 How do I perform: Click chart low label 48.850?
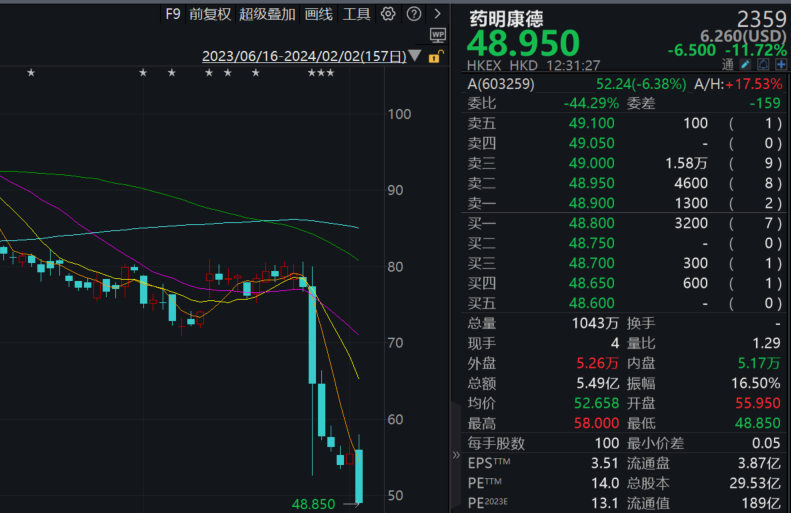click(x=313, y=504)
